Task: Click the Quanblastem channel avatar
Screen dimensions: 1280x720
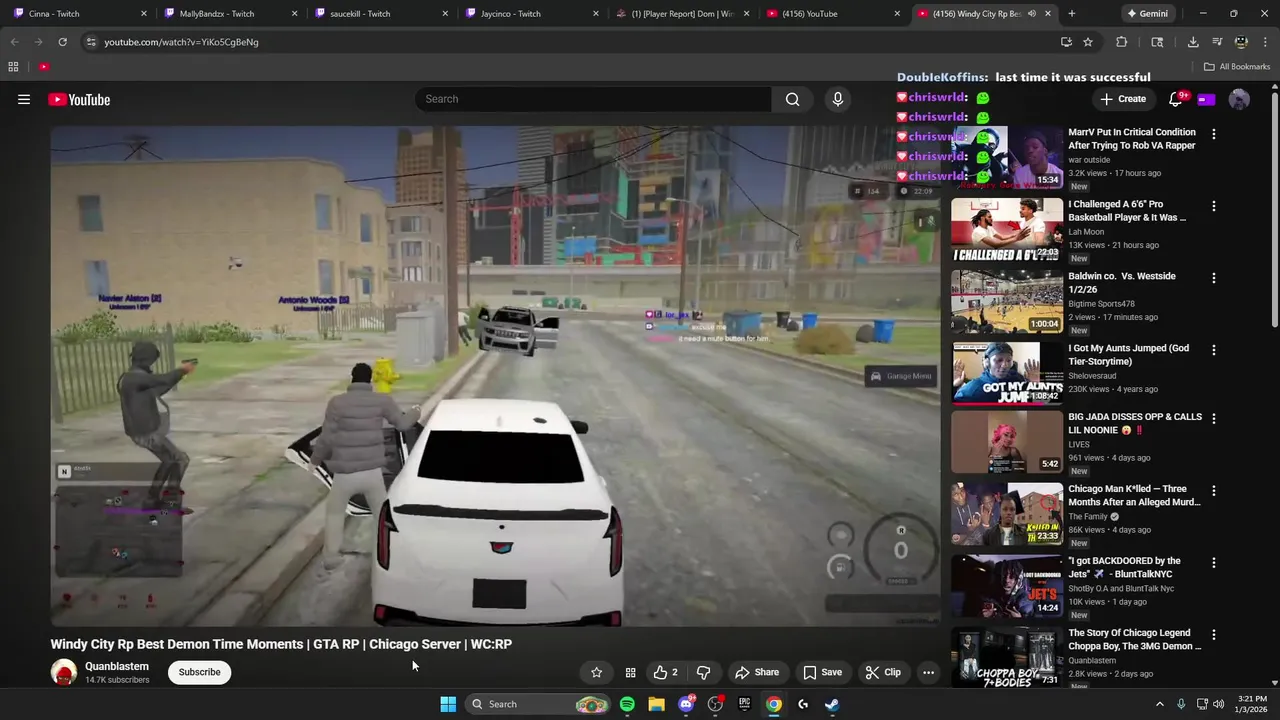Action: (64, 672)
